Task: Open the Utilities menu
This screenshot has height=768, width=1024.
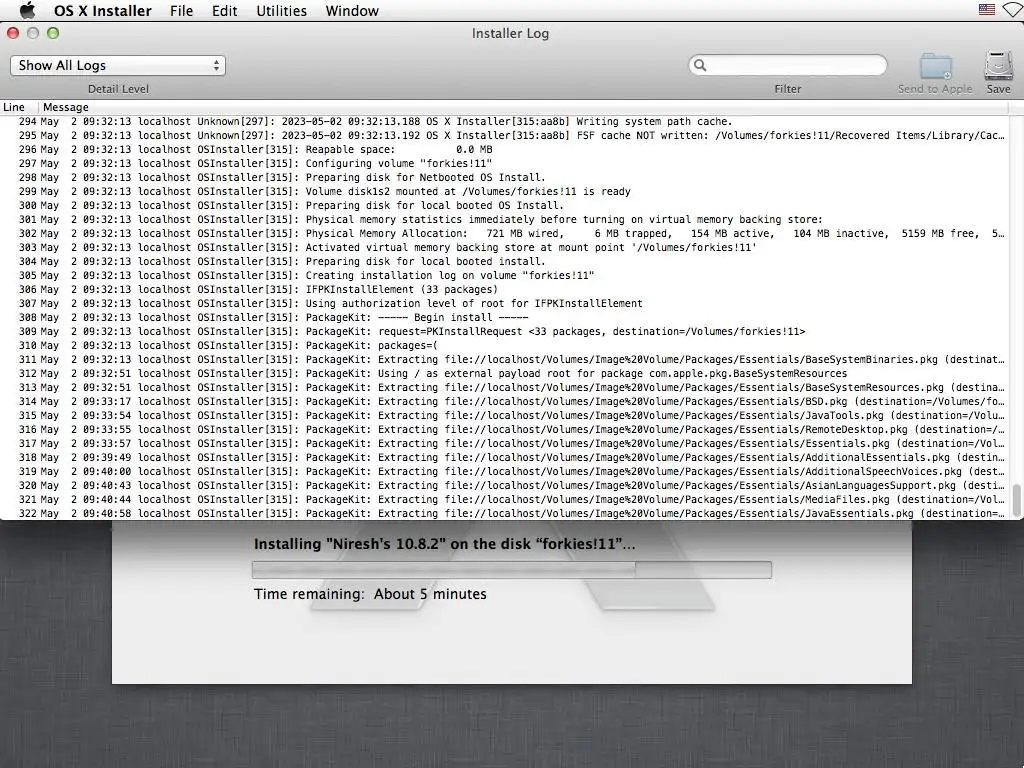Action: 281,11
